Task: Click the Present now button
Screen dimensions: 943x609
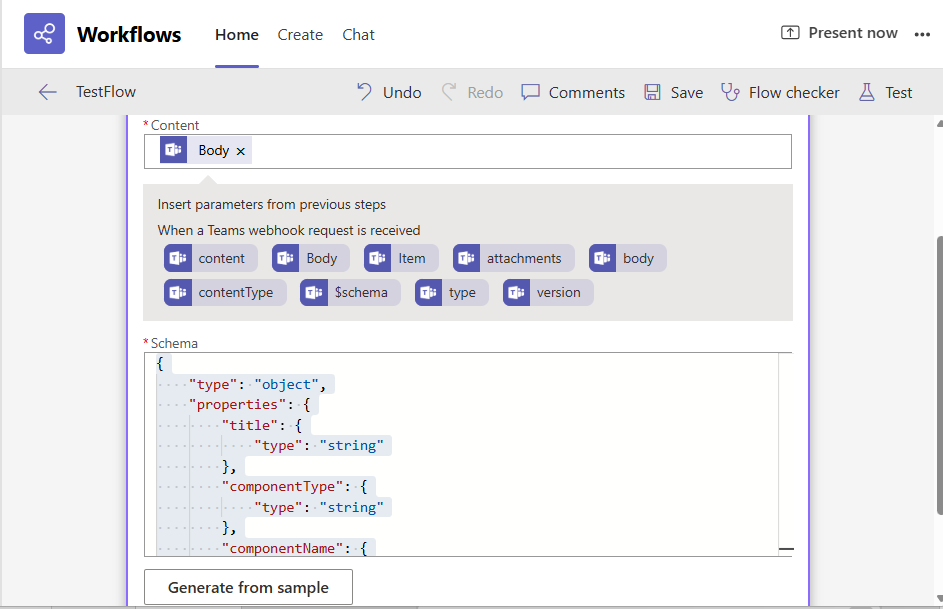Action: (x=839, y=33)
